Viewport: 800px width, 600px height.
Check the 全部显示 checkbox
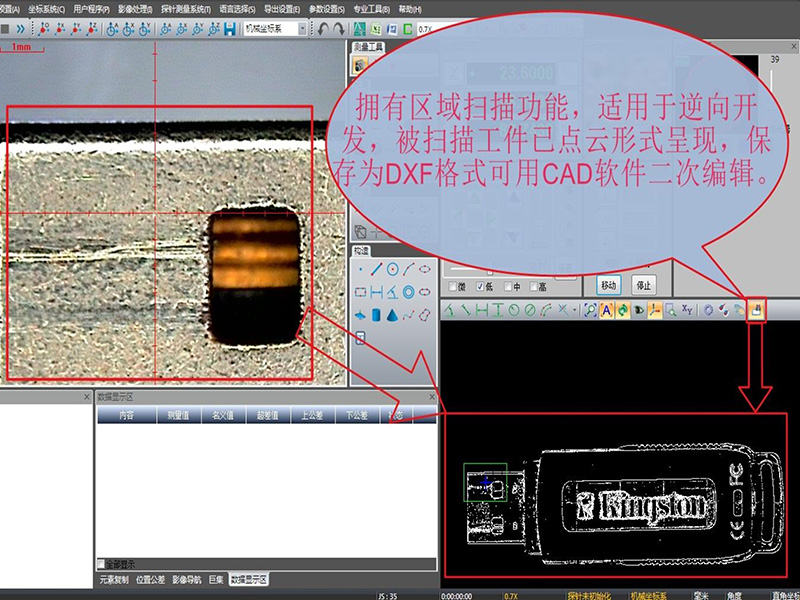(101, 564)
